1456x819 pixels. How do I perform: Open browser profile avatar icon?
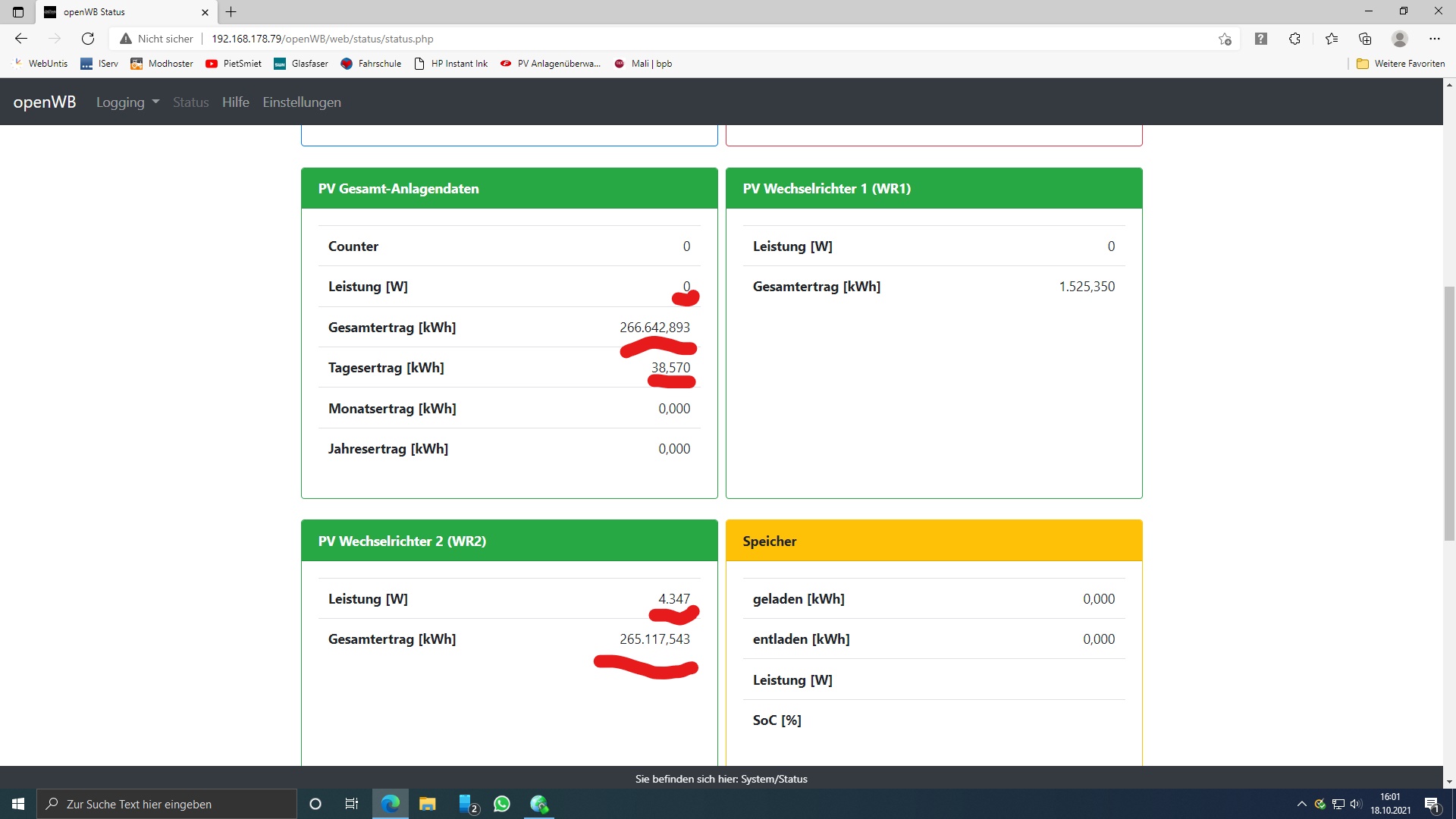pyautogui.click(x=1400, y=39)
